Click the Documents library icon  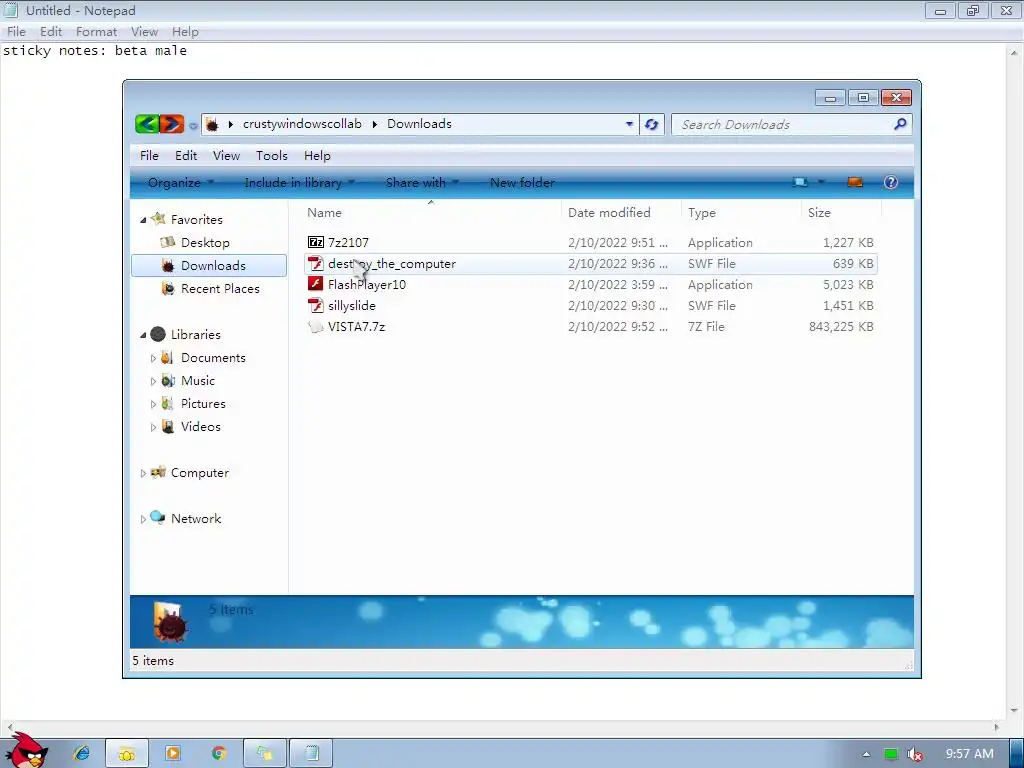tap(168, 357)
